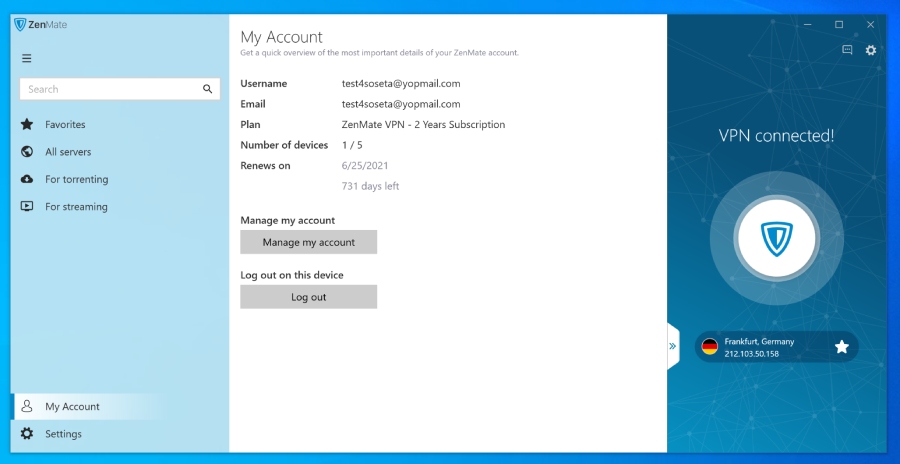Click the globe icon beside All servers

27,152
